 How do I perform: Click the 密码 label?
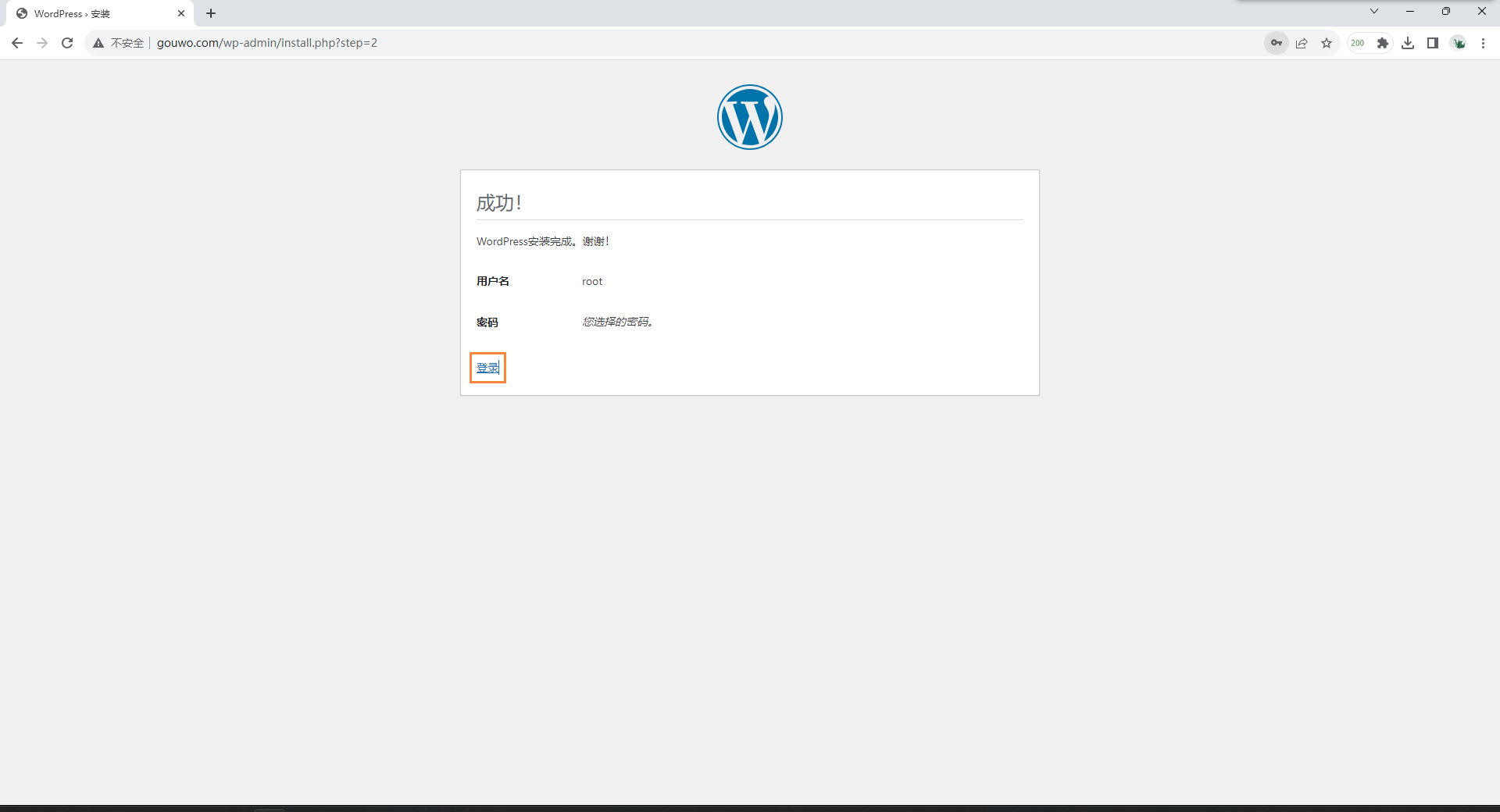click(487, 322)
